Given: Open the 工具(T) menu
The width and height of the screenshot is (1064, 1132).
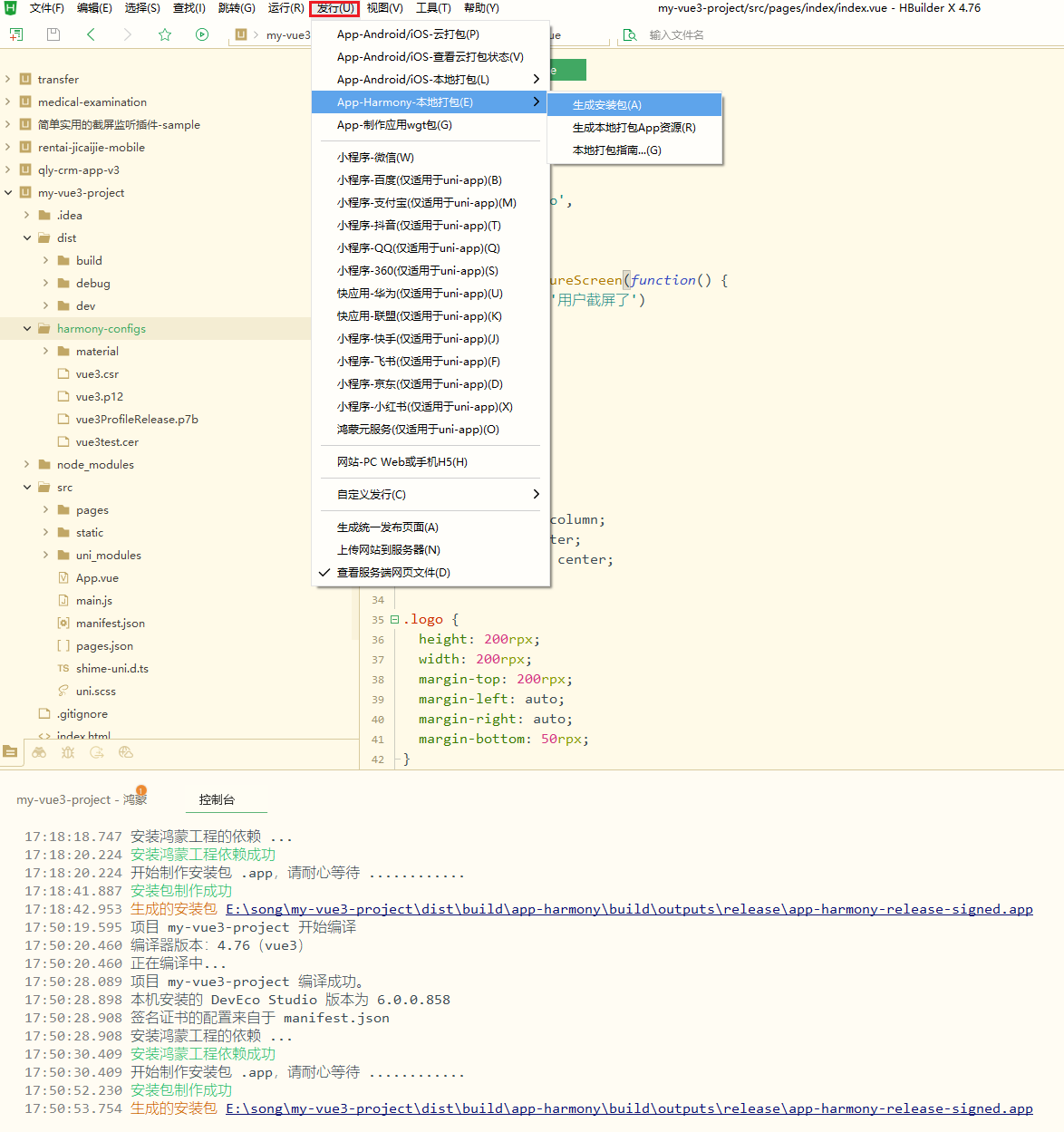Looking at the screenshot, I should click(433, 8).
